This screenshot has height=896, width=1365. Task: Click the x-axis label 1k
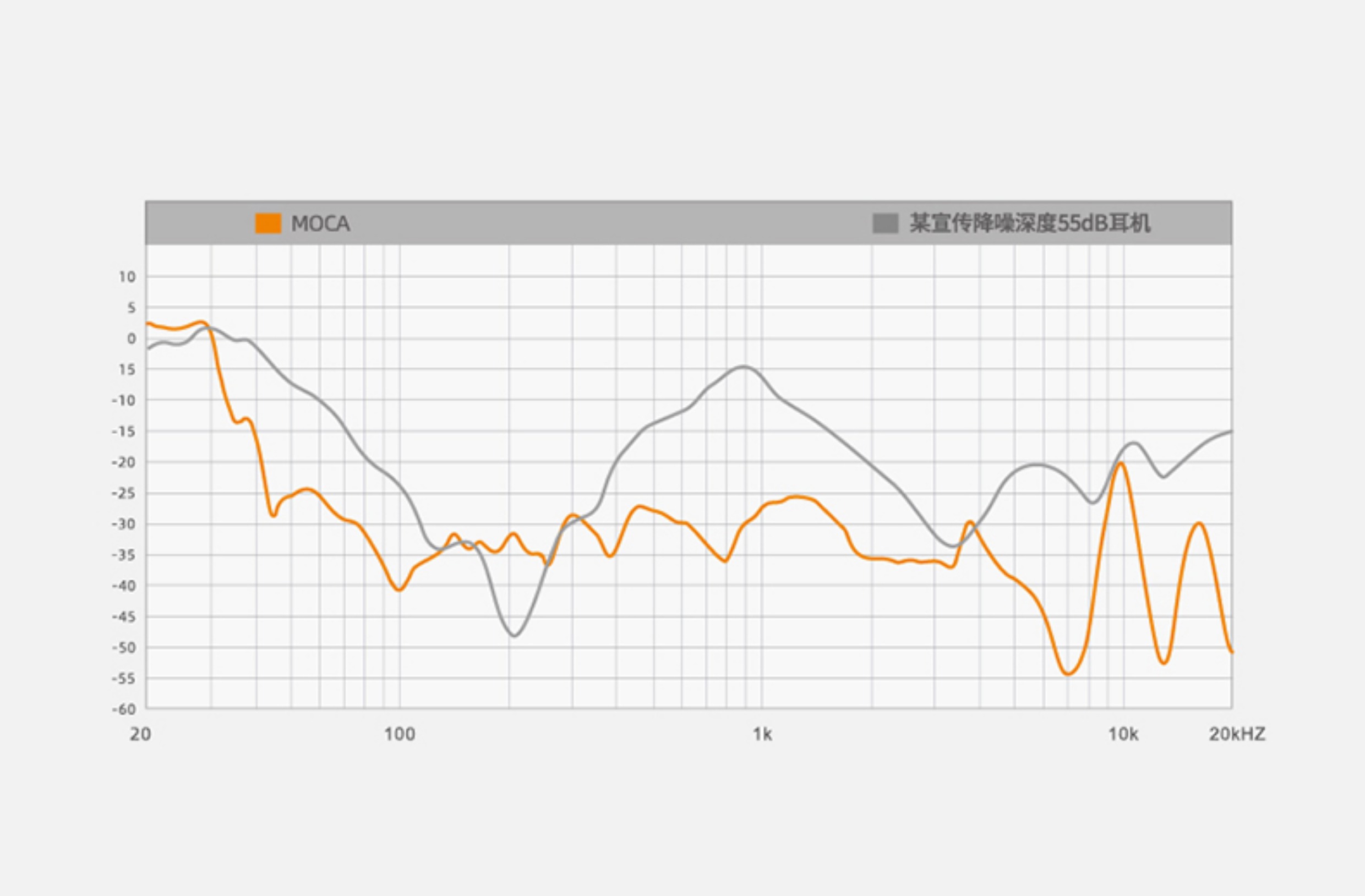pos(762,734)
